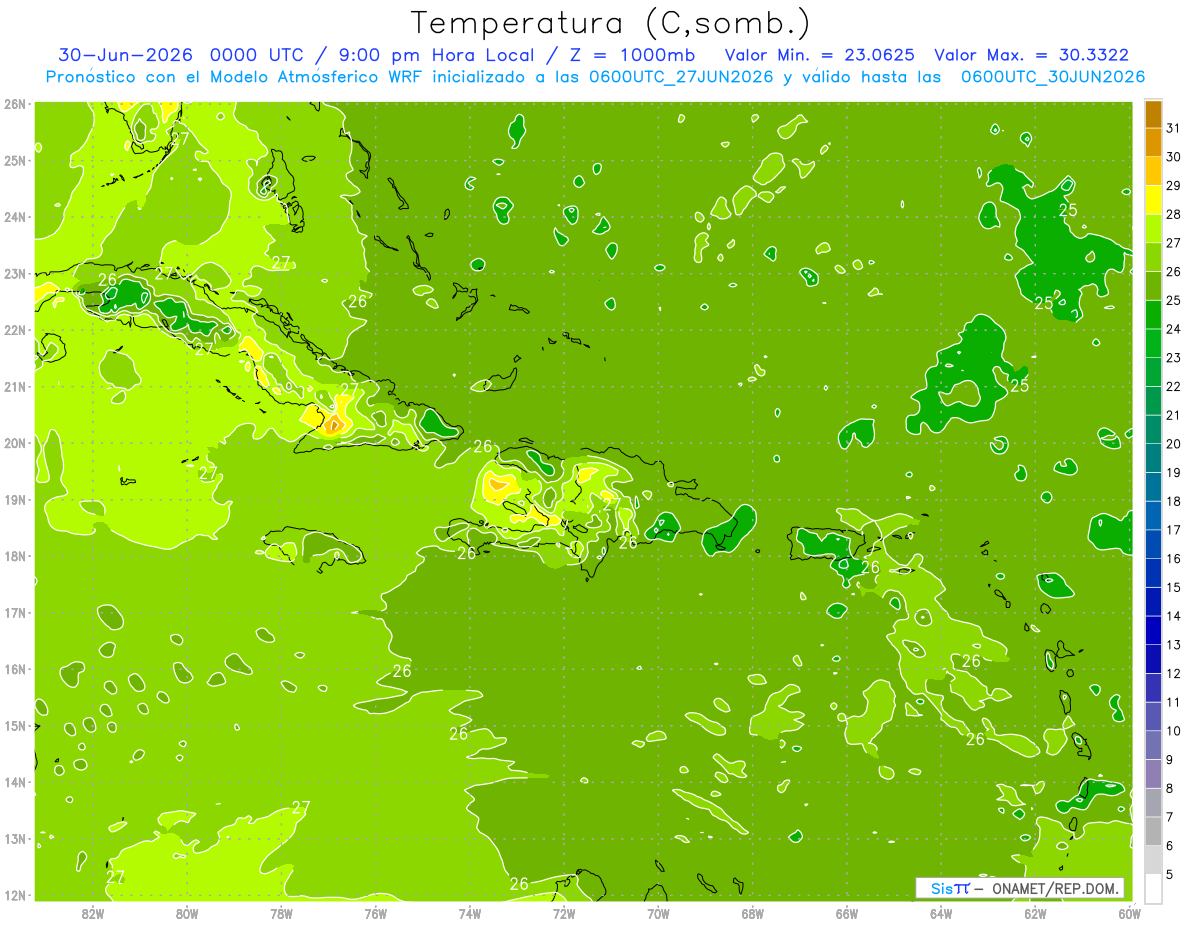1200x927 pixels.
Task: Click color scale label 23
Action: coord(1173,358)
